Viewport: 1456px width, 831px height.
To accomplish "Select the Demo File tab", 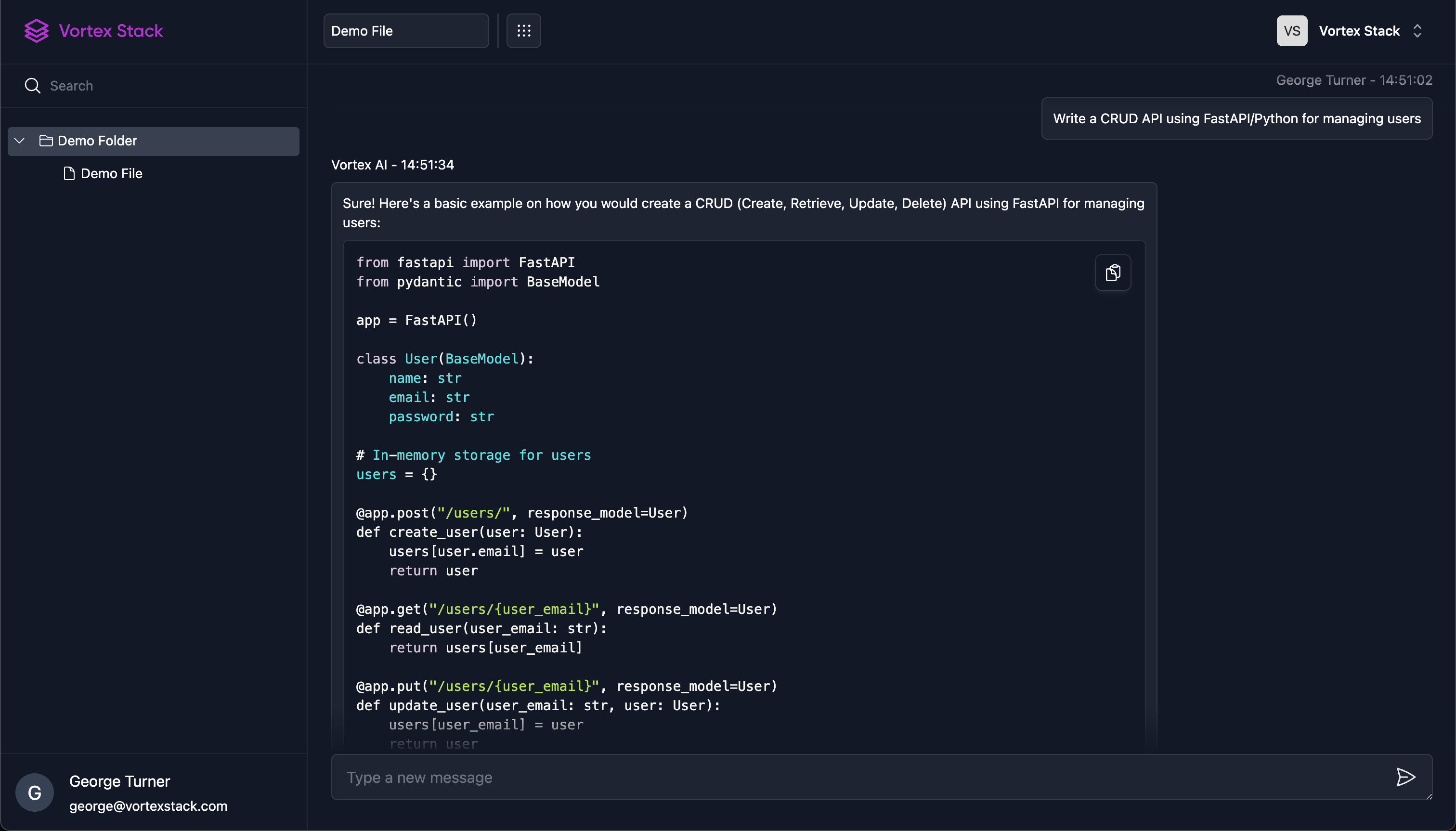I will coord(405,30).
